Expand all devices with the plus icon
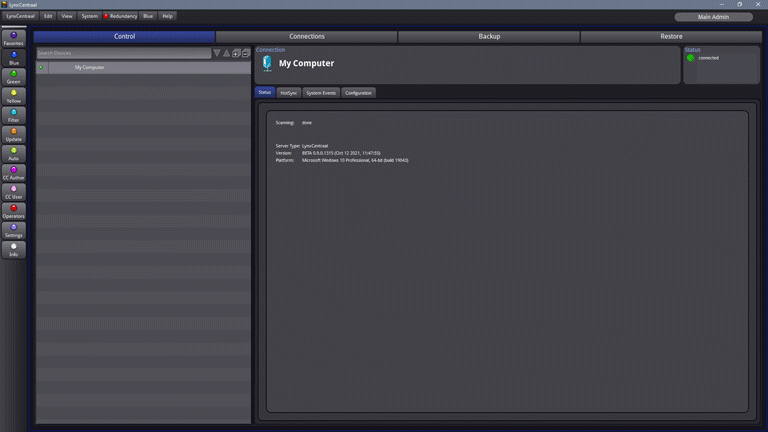The height and width of the screenshot is (432, 768). pos(236,53)
